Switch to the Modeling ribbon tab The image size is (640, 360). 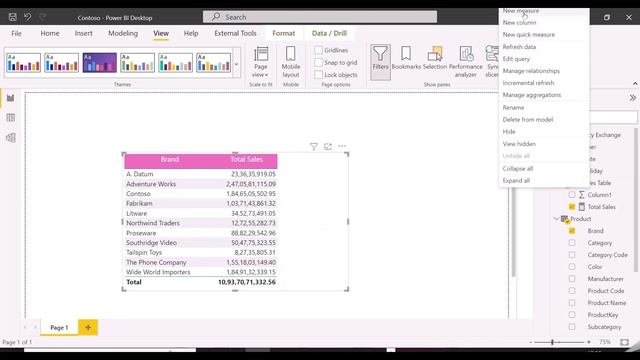tap(123, 33)
